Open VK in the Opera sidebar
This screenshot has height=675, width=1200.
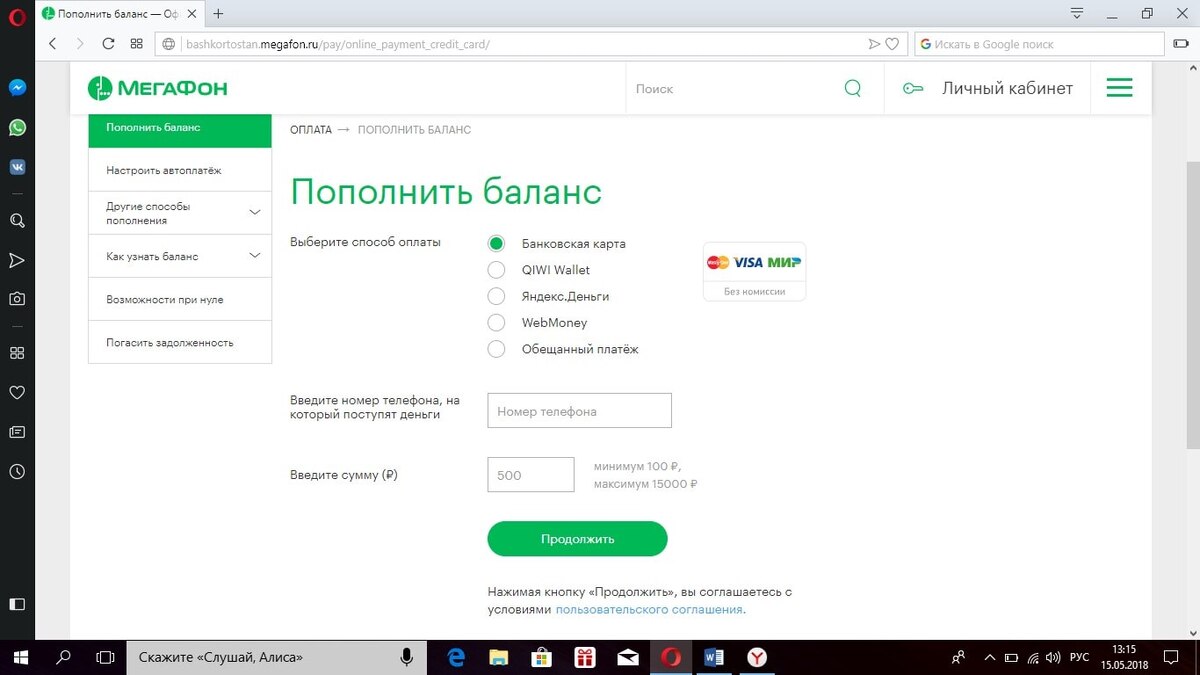coord(17,166)
